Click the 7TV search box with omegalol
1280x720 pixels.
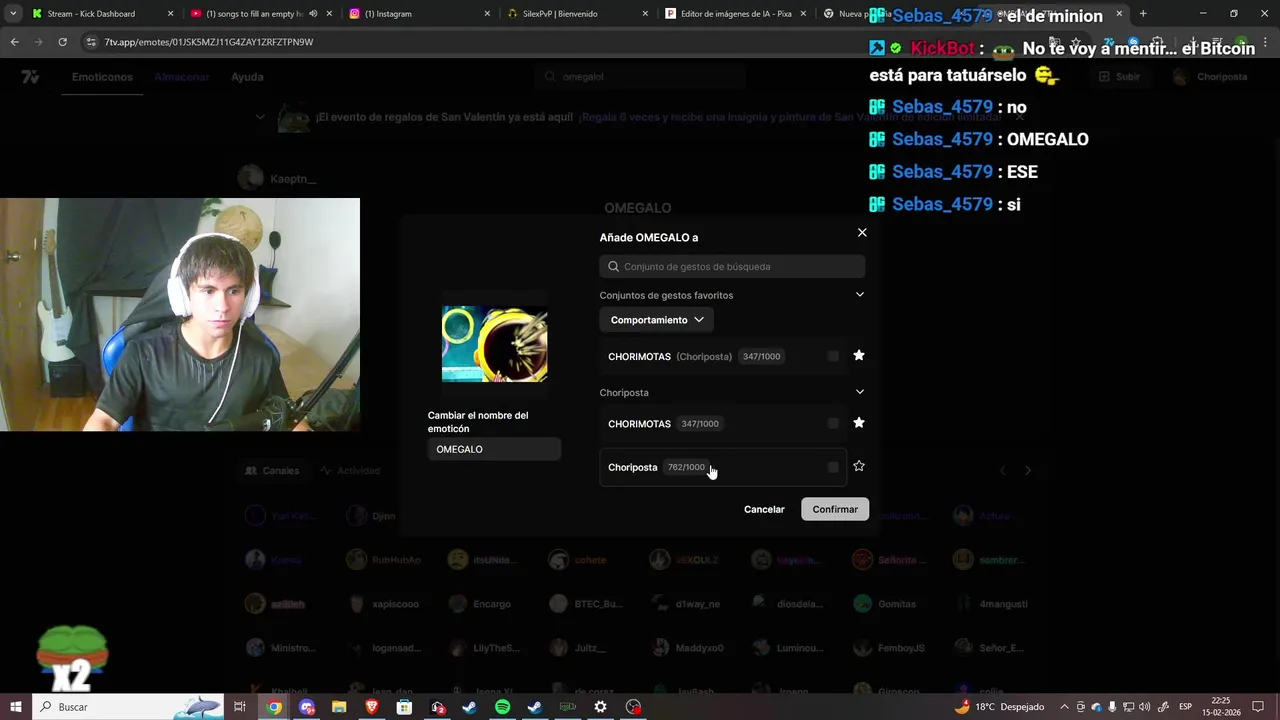coord(640,77)
